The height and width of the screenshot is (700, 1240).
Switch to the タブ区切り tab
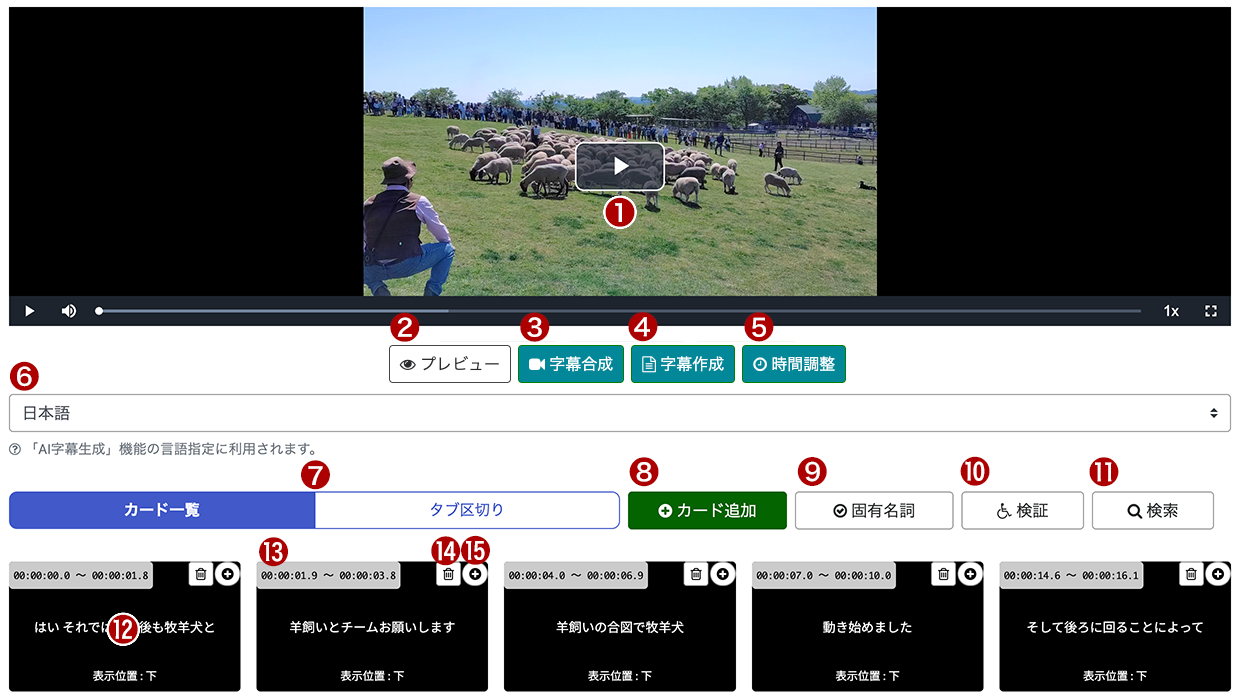coord(467,510)
